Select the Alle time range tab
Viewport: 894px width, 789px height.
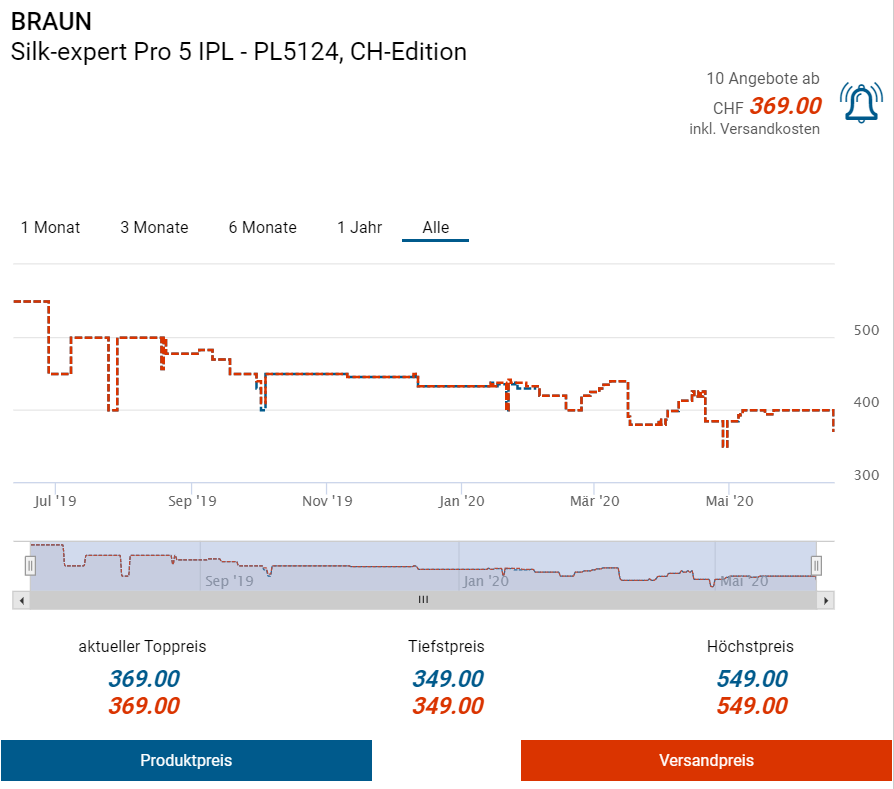click(x=435, y=228)
